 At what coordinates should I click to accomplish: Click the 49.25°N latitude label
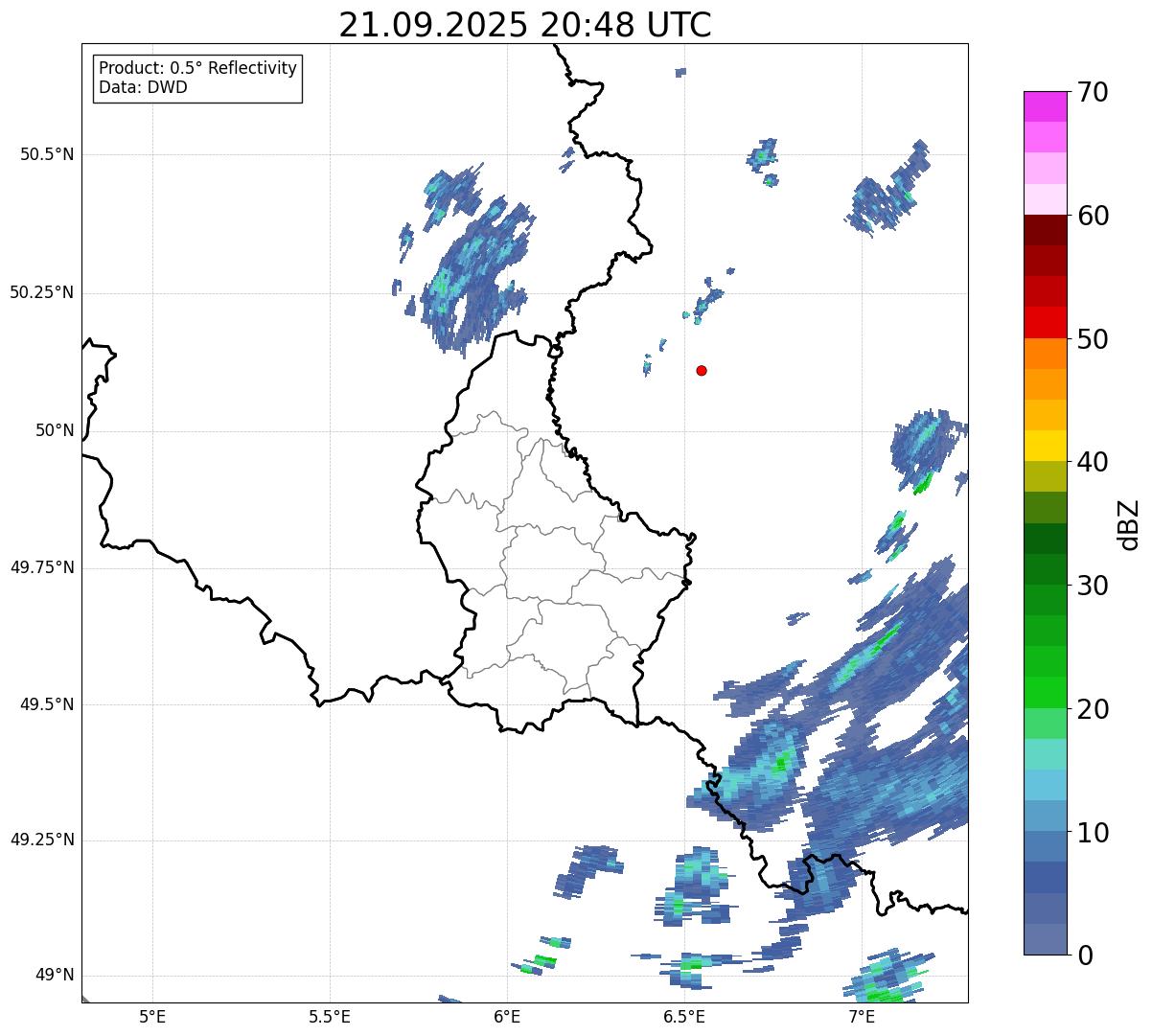coord(42,840)
